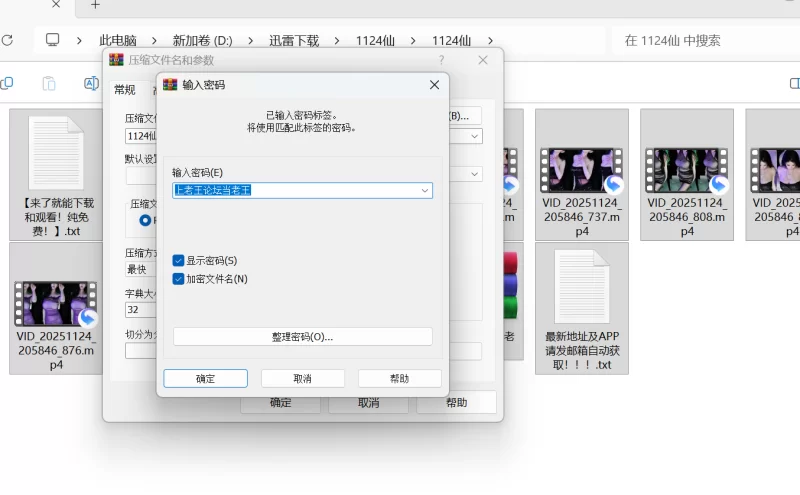Click the ? help icon of archive dialog
This screenshot has width=800, height=495.
point(441,60)
